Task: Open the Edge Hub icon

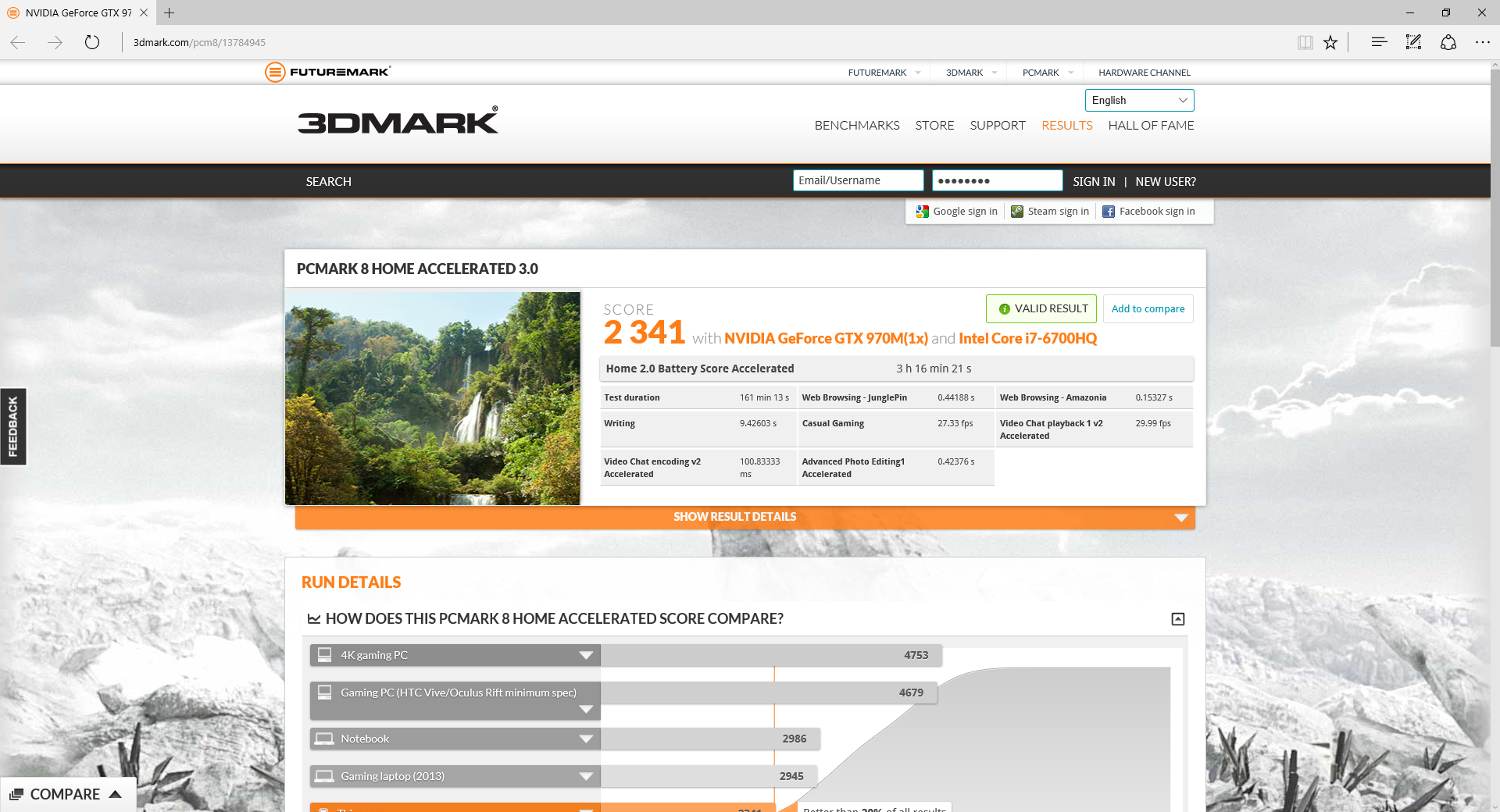Action: (x=1379, y=42)
